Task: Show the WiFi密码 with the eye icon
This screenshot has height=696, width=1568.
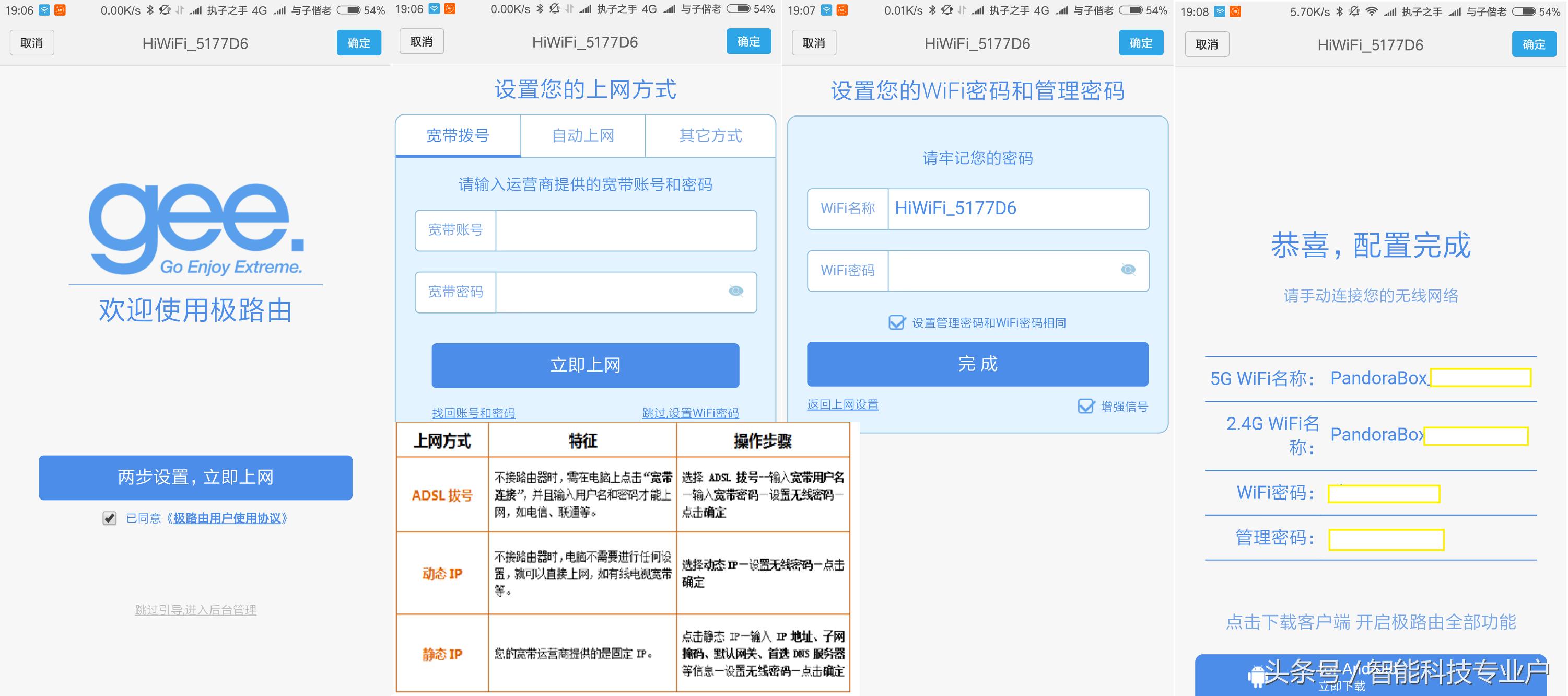Action: 1128,270
